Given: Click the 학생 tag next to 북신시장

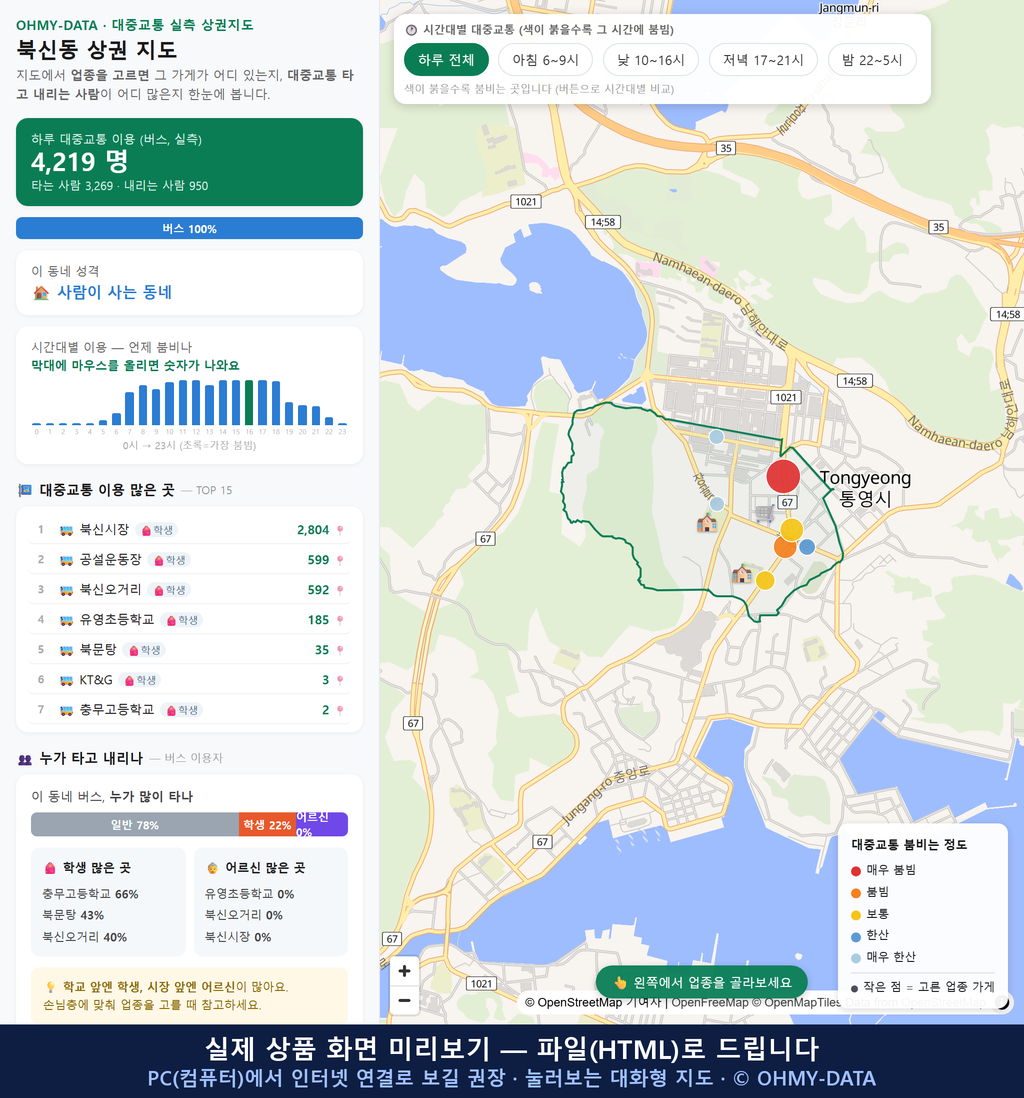Looking at the screenshot, I should [157, 530].
